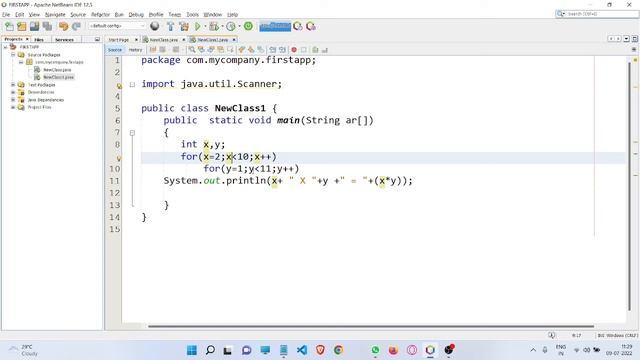Open the Run Project dropdown arrow
640x360 pixels.
[x=205, y=27]
